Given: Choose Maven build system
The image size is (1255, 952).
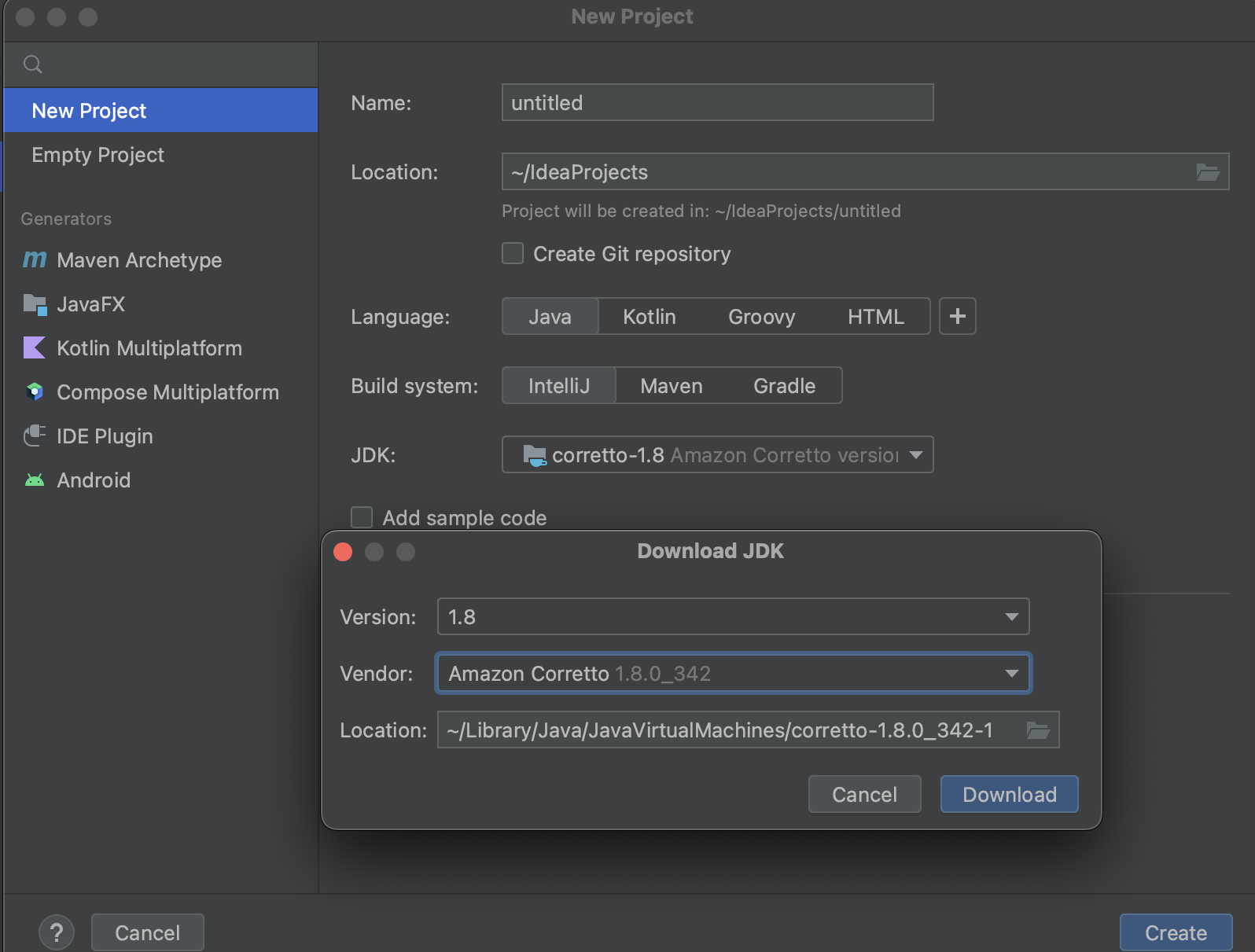Looking at the screenshot, I should pos(671,385).
